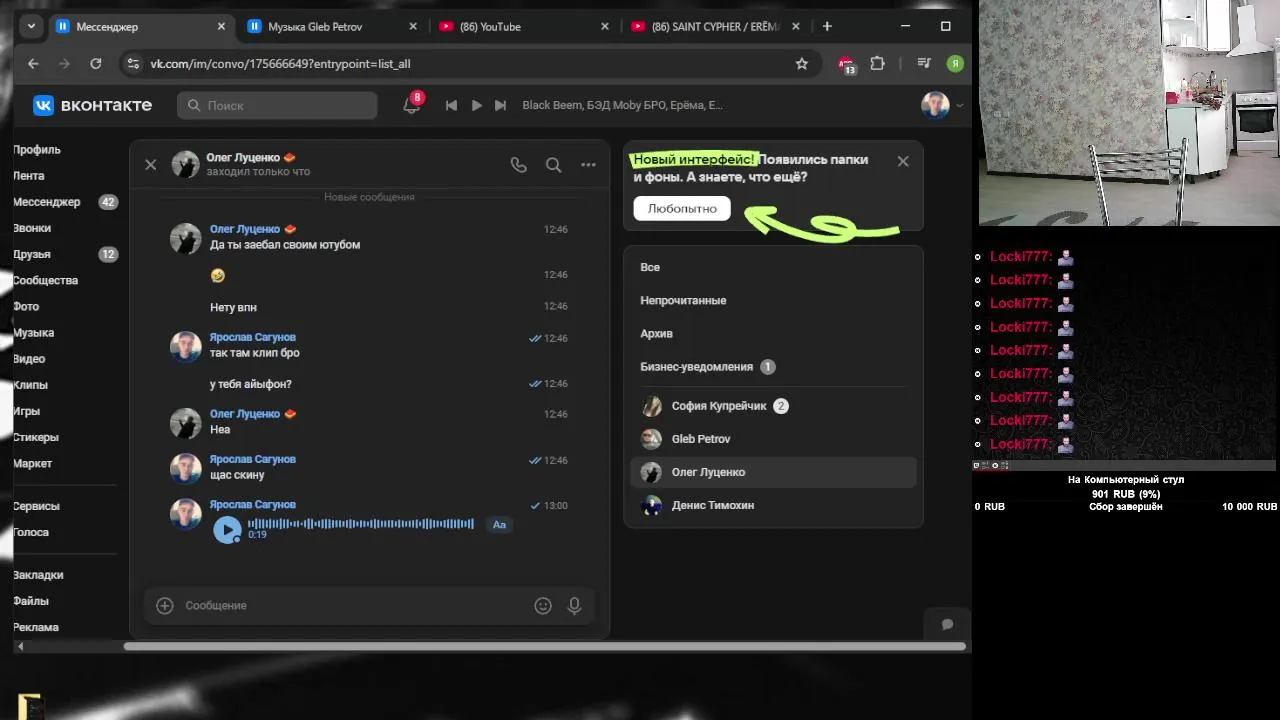The height and width of the screenshot is (720, 1280).
Task: Open Профиль in the left sidebar
Action: pyautogui.click(x=37, y=150)
